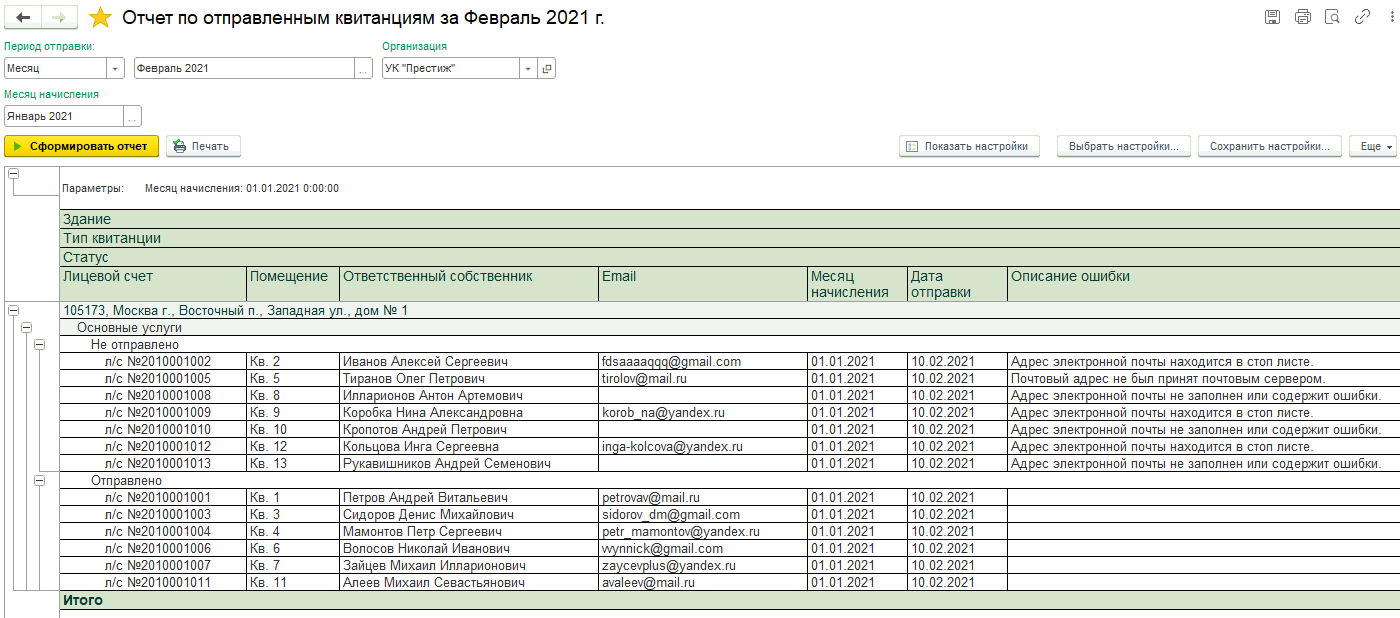Collapse the top-level report group toggle

click(x=13, y=173)
